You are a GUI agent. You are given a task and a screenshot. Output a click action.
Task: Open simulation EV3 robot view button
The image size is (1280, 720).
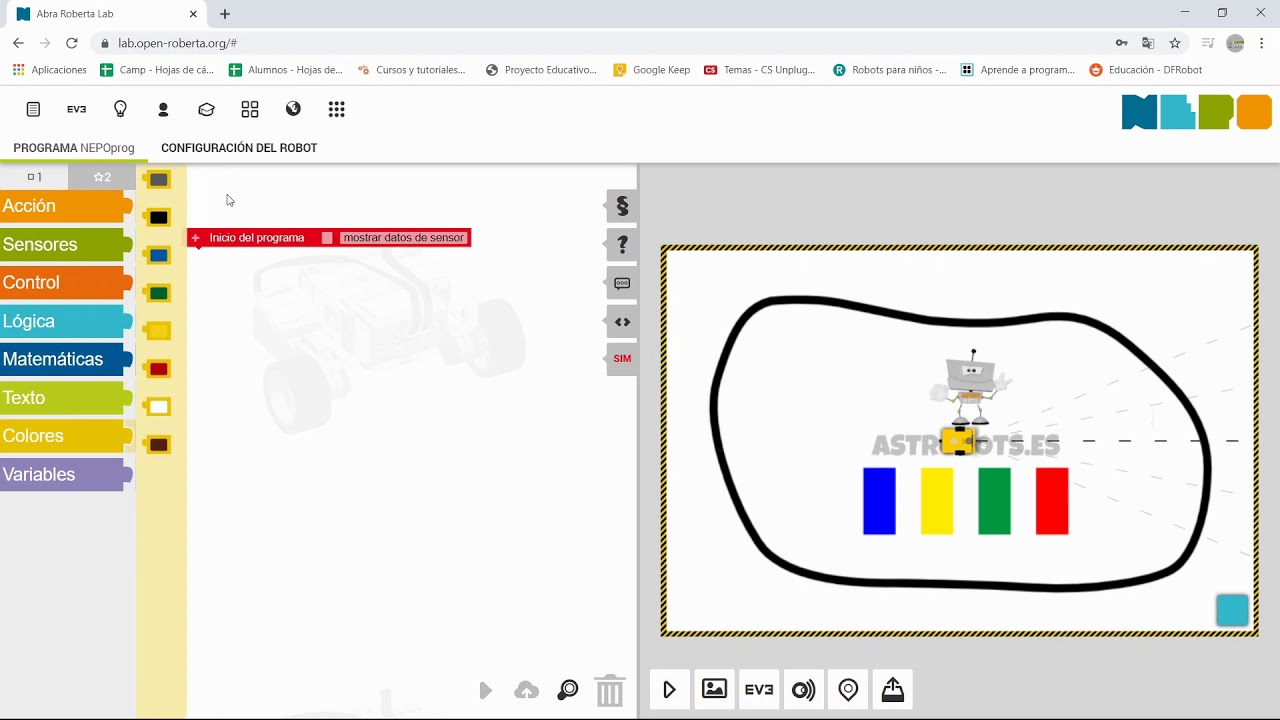[759, 689]
